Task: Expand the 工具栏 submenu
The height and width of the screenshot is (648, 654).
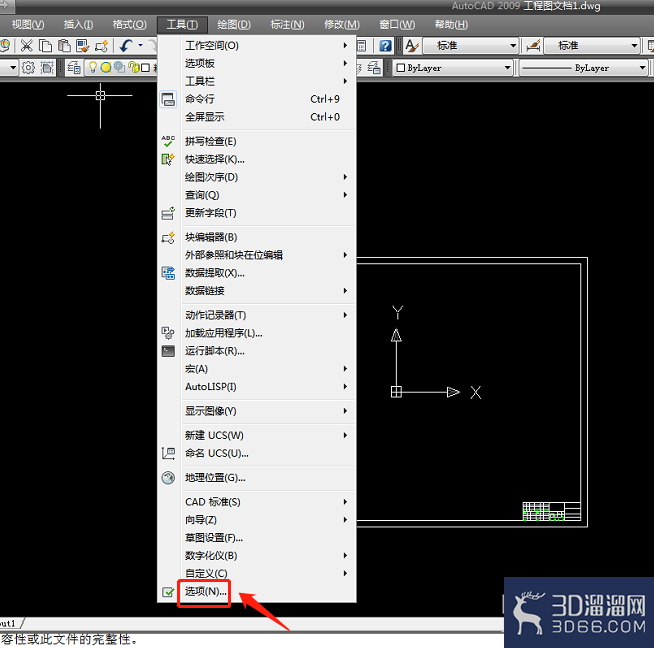Action: coord(257,81)
